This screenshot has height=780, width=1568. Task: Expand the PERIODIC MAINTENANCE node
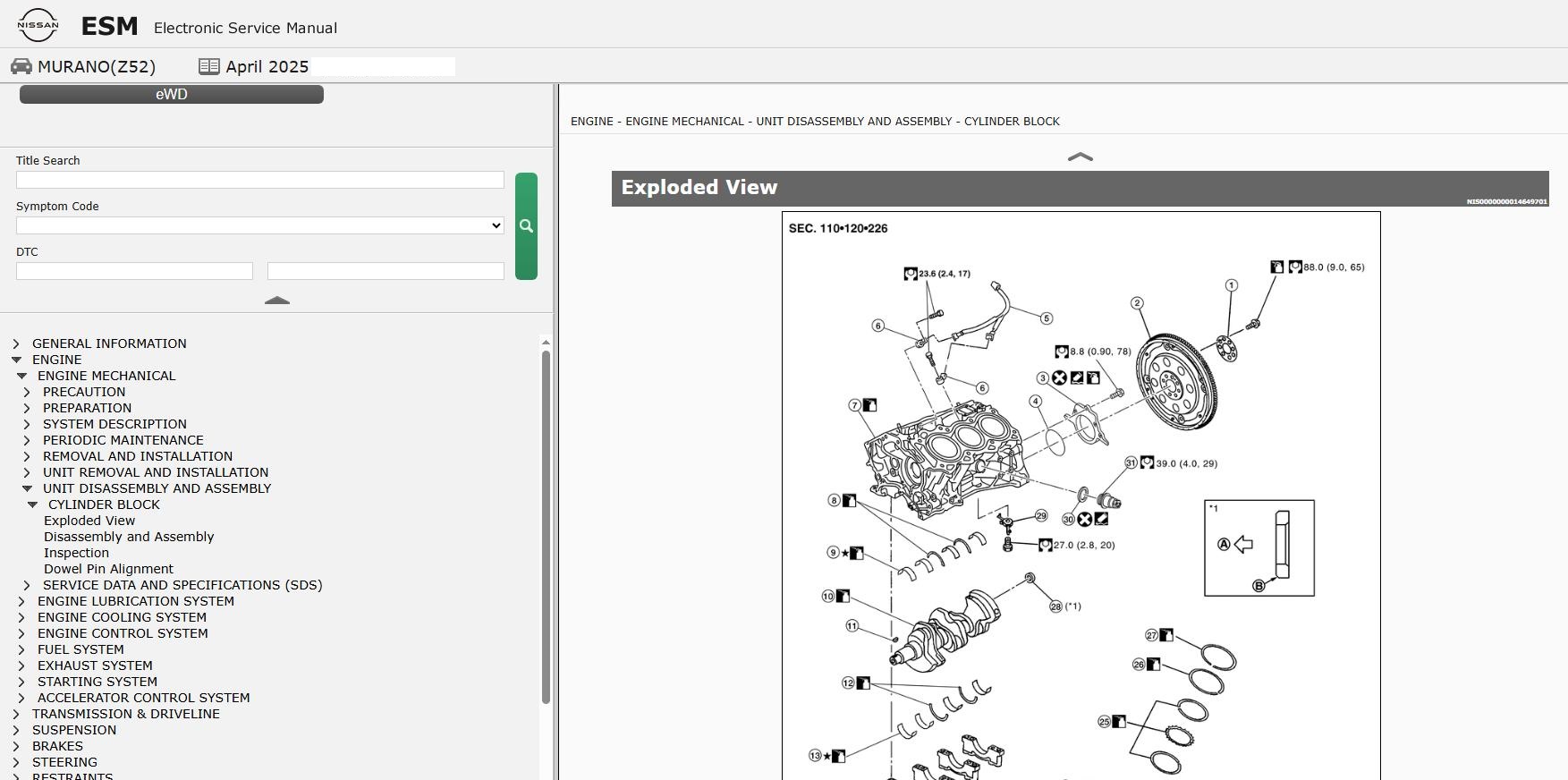coord(27,440)
